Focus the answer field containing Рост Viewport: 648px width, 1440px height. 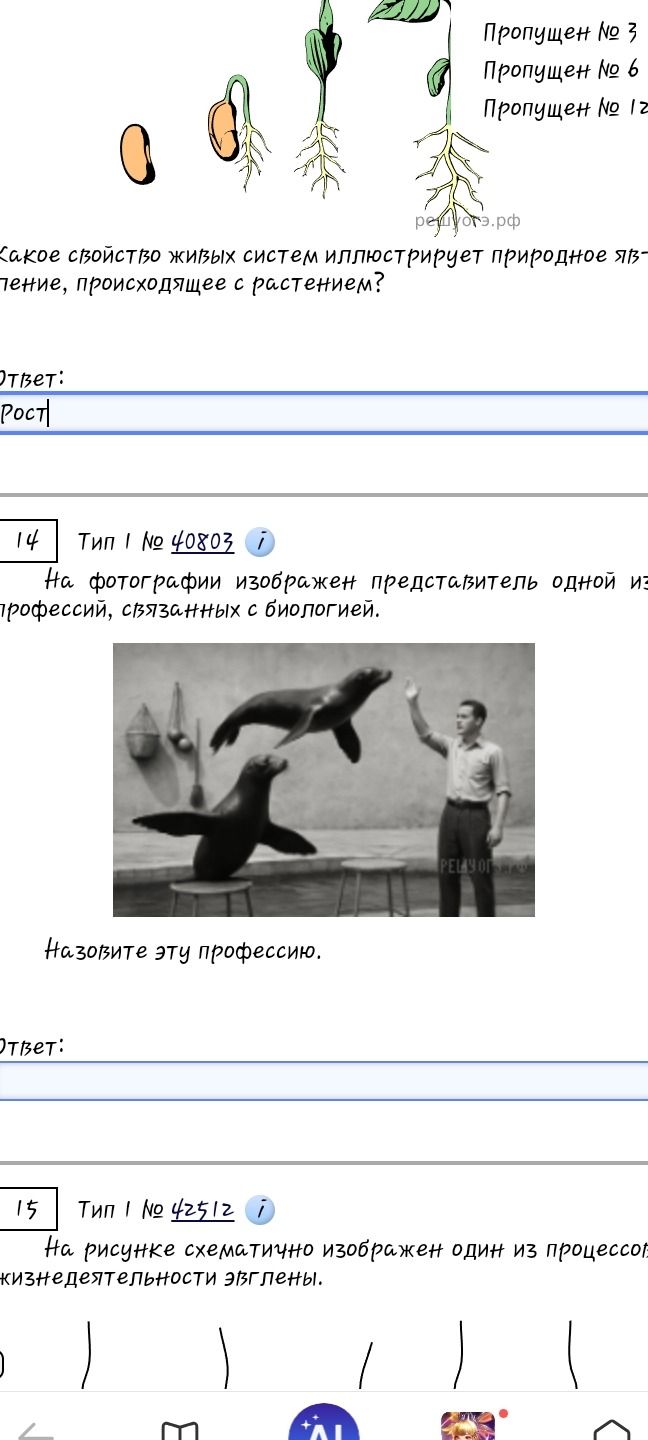pos(324,413)
